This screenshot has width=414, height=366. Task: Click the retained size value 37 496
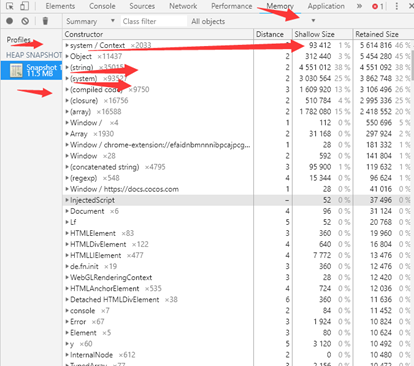(381, 200)
